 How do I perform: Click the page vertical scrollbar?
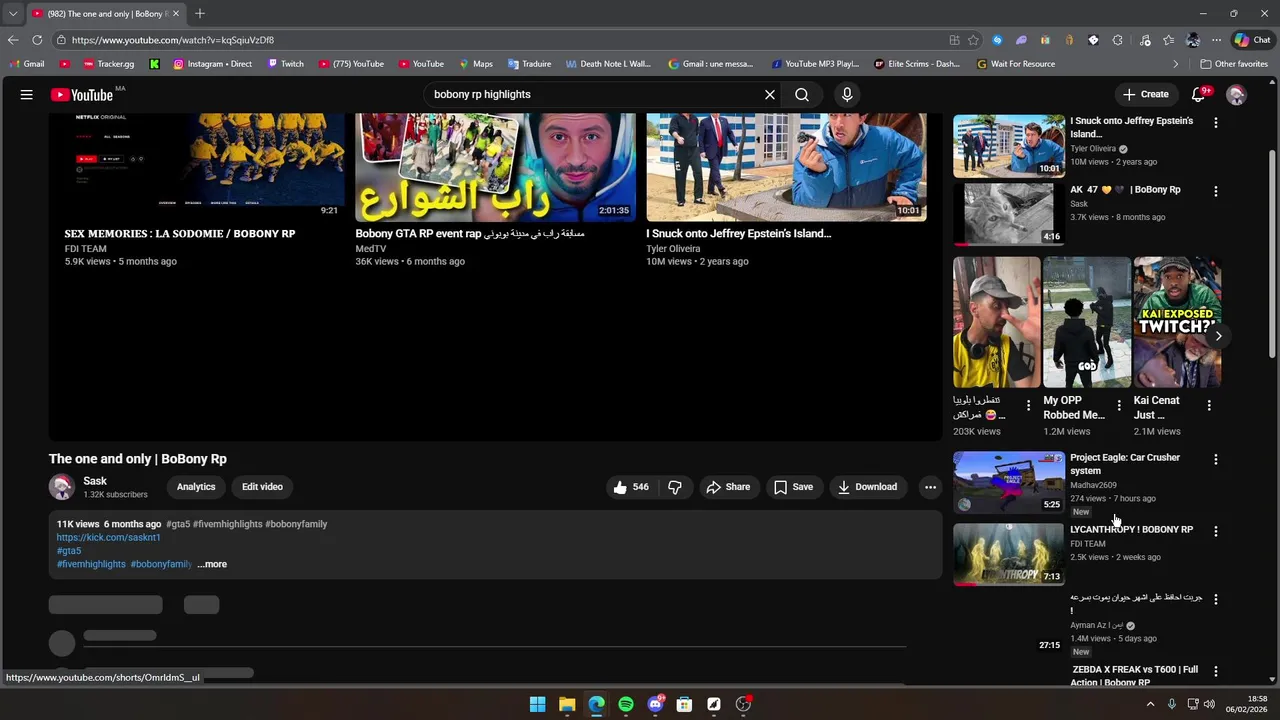(1273, 252)
